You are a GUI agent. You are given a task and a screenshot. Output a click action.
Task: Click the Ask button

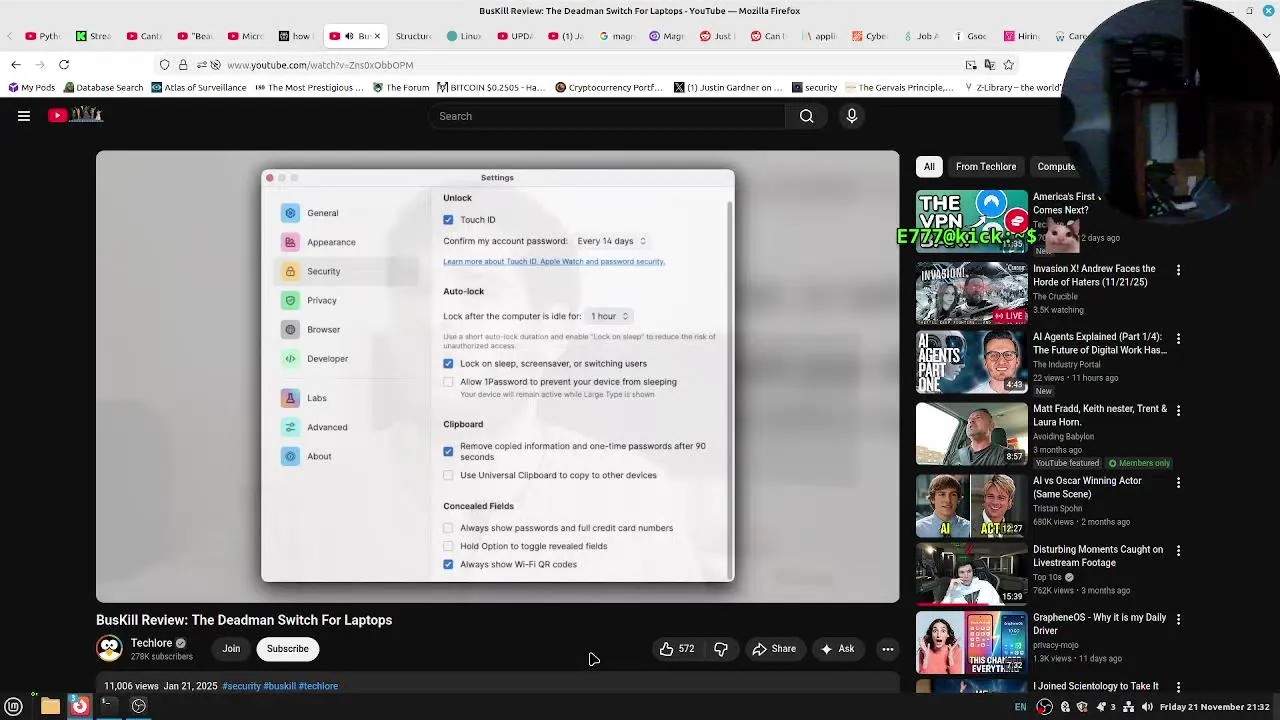837,649
